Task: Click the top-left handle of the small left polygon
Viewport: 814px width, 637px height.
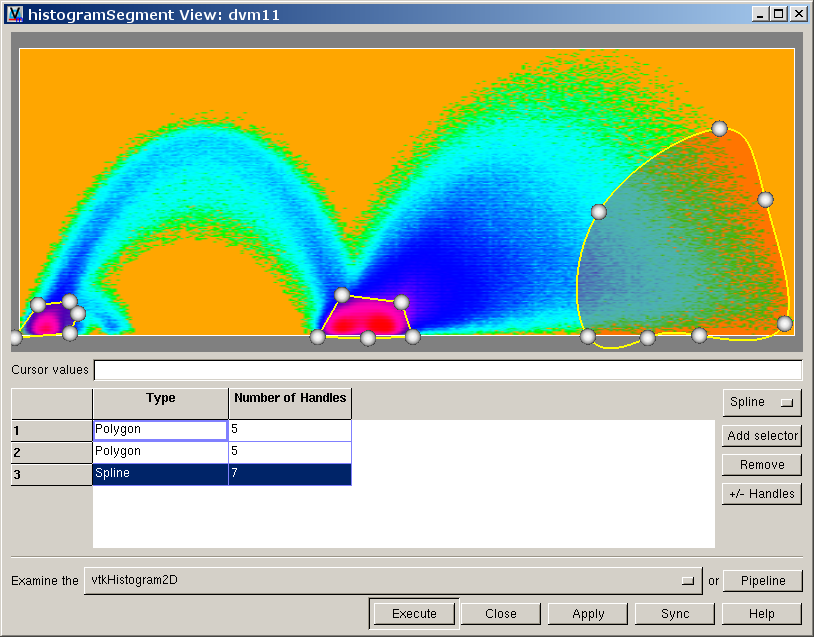Action: (38, 305)
